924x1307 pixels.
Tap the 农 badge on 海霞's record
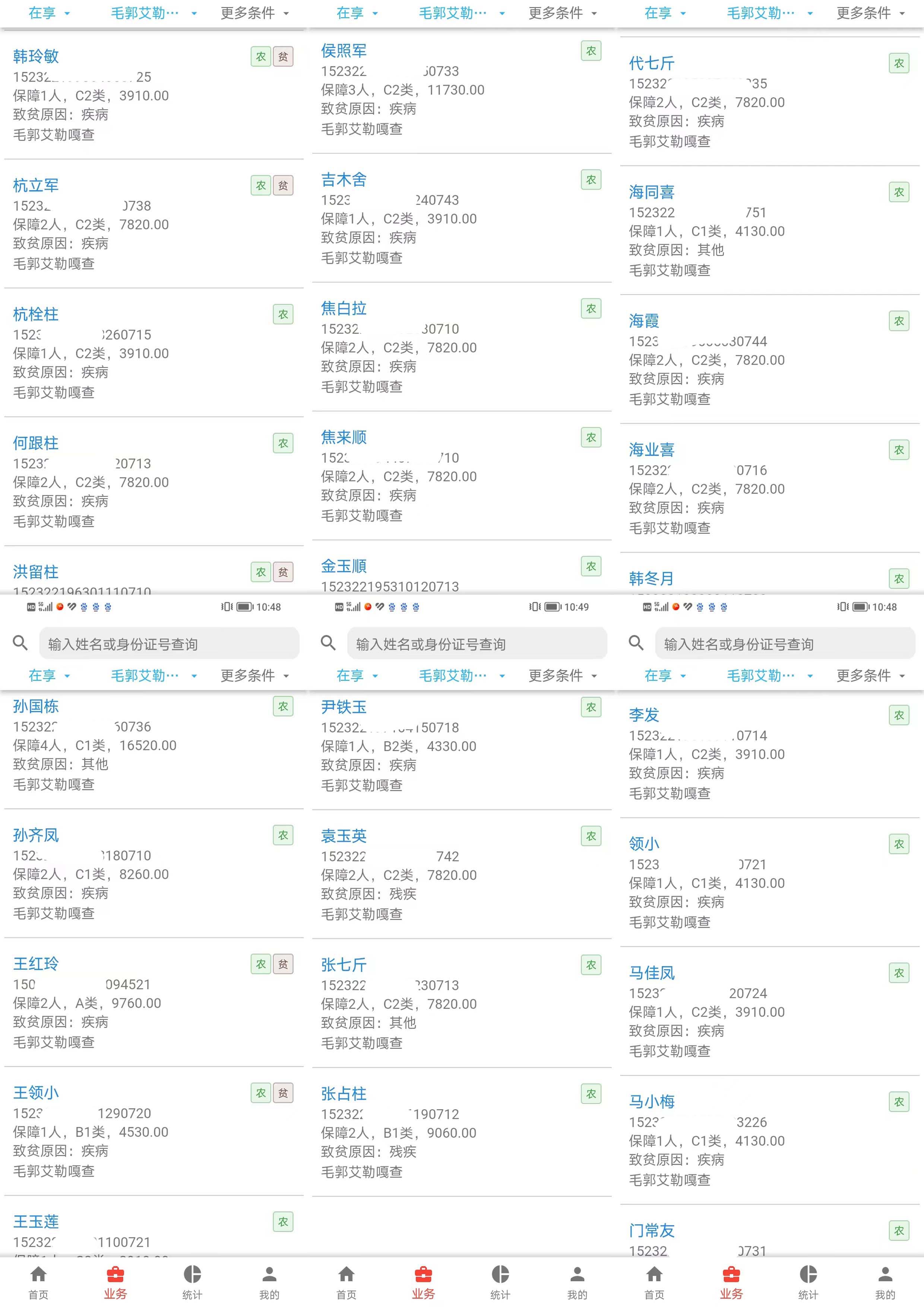pyautogui.click(x=899, y=321)
